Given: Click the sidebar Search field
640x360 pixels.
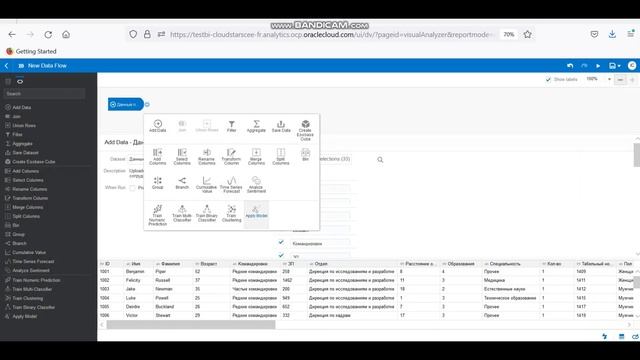Looking at the screenshot, I should pos(44,94).
